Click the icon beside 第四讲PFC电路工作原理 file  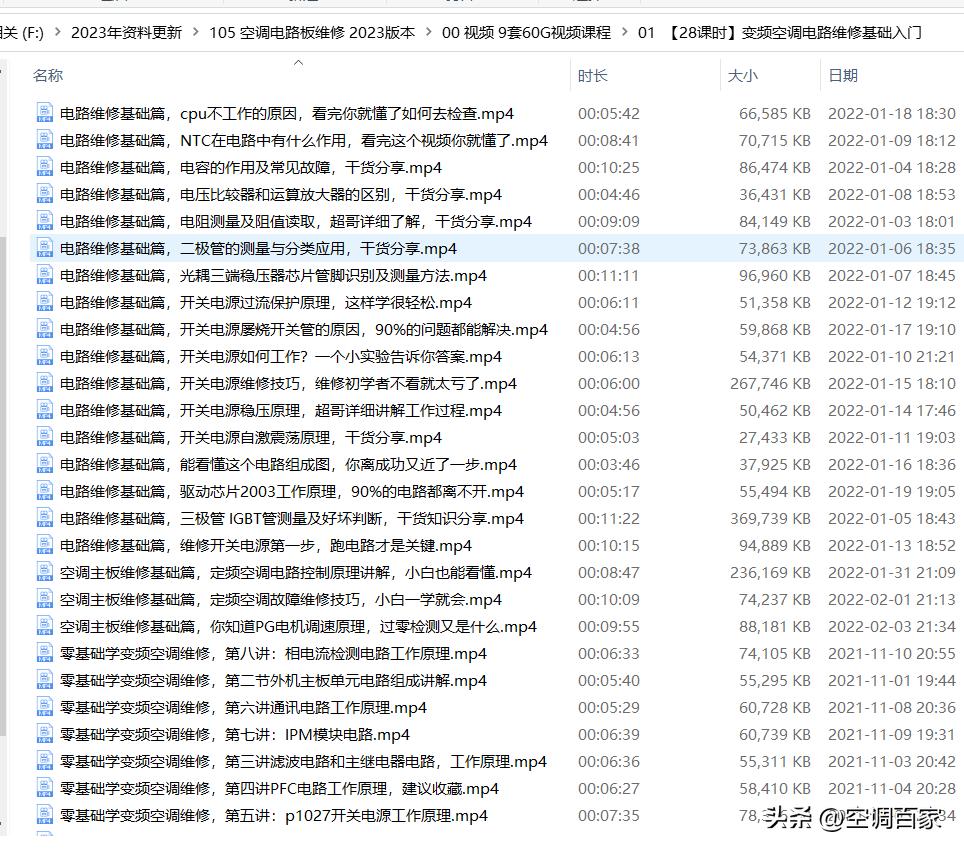pyautogui.click(x=42, y=787)
